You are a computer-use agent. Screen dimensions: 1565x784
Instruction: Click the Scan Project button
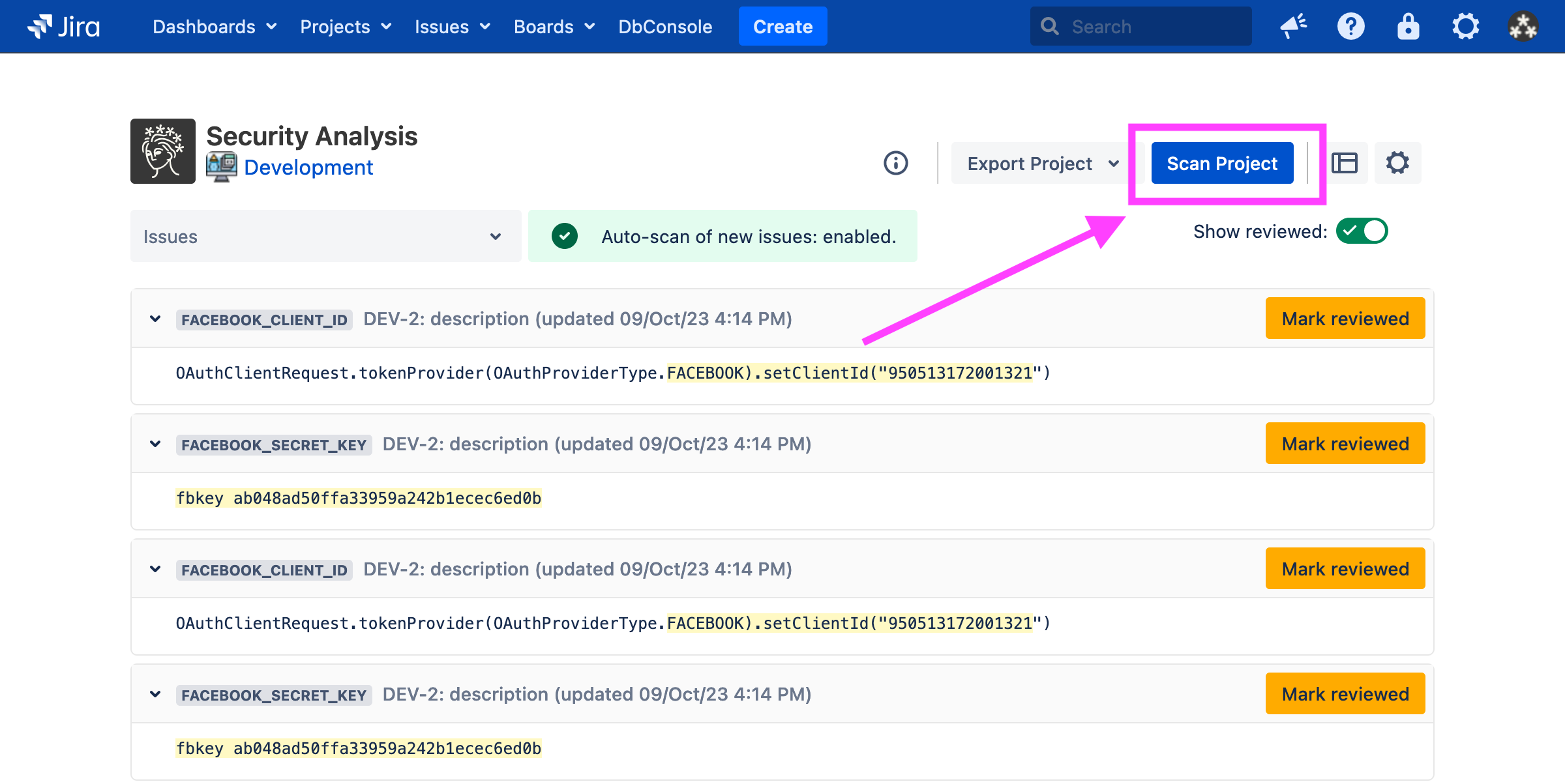[1221, 164]
